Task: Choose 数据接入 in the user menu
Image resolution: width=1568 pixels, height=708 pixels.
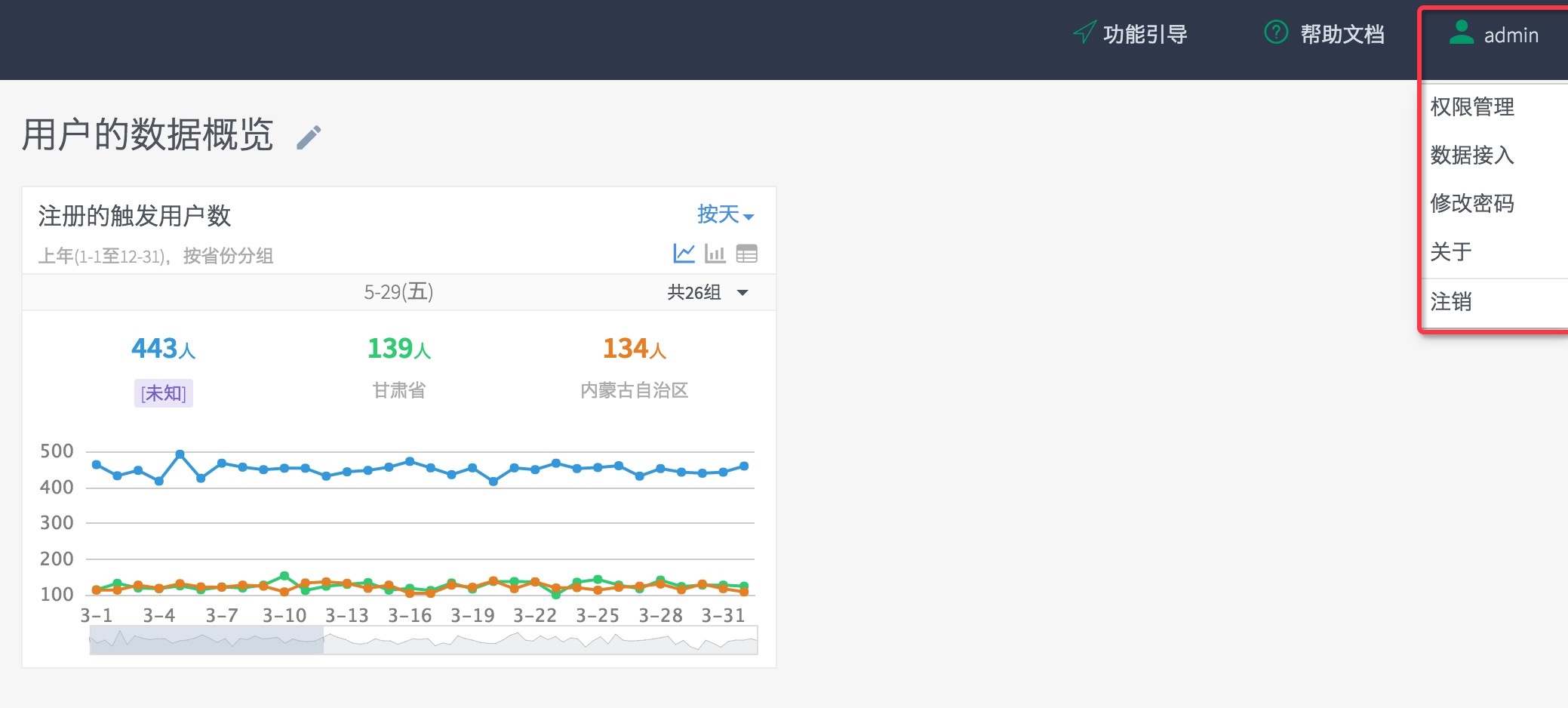Action: point(1472,155)
